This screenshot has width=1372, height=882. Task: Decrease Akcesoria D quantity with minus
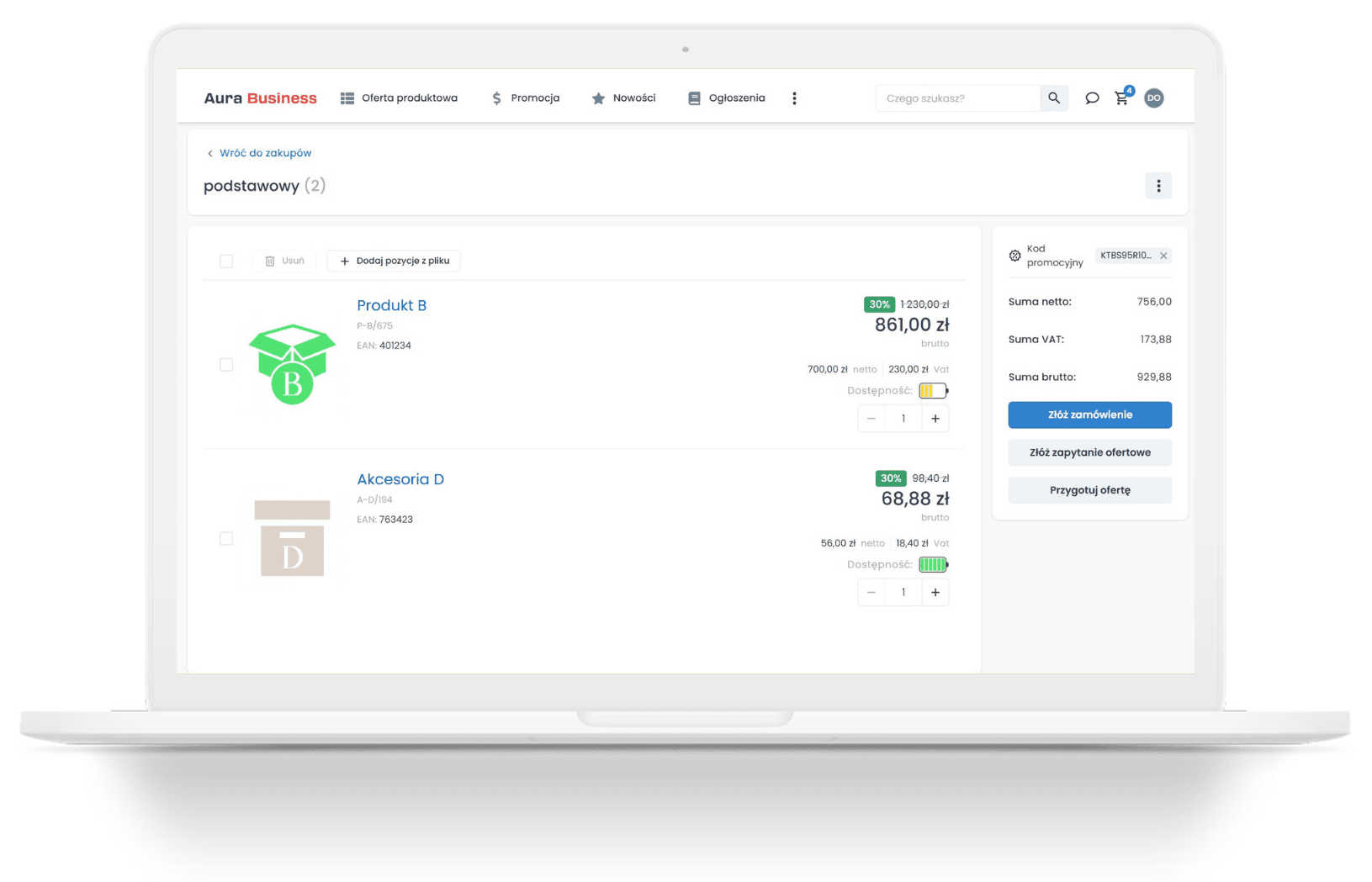tap(871, 593)
